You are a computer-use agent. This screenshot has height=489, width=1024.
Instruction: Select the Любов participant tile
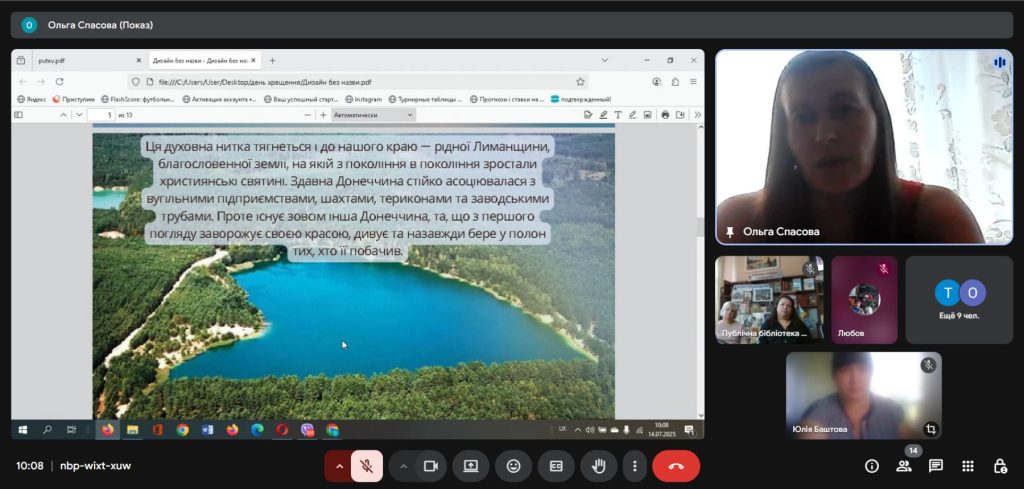tap(864, 300)
